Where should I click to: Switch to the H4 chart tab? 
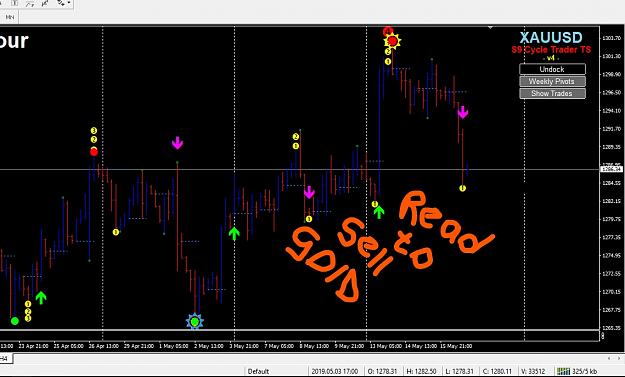[x=5, y=359]
